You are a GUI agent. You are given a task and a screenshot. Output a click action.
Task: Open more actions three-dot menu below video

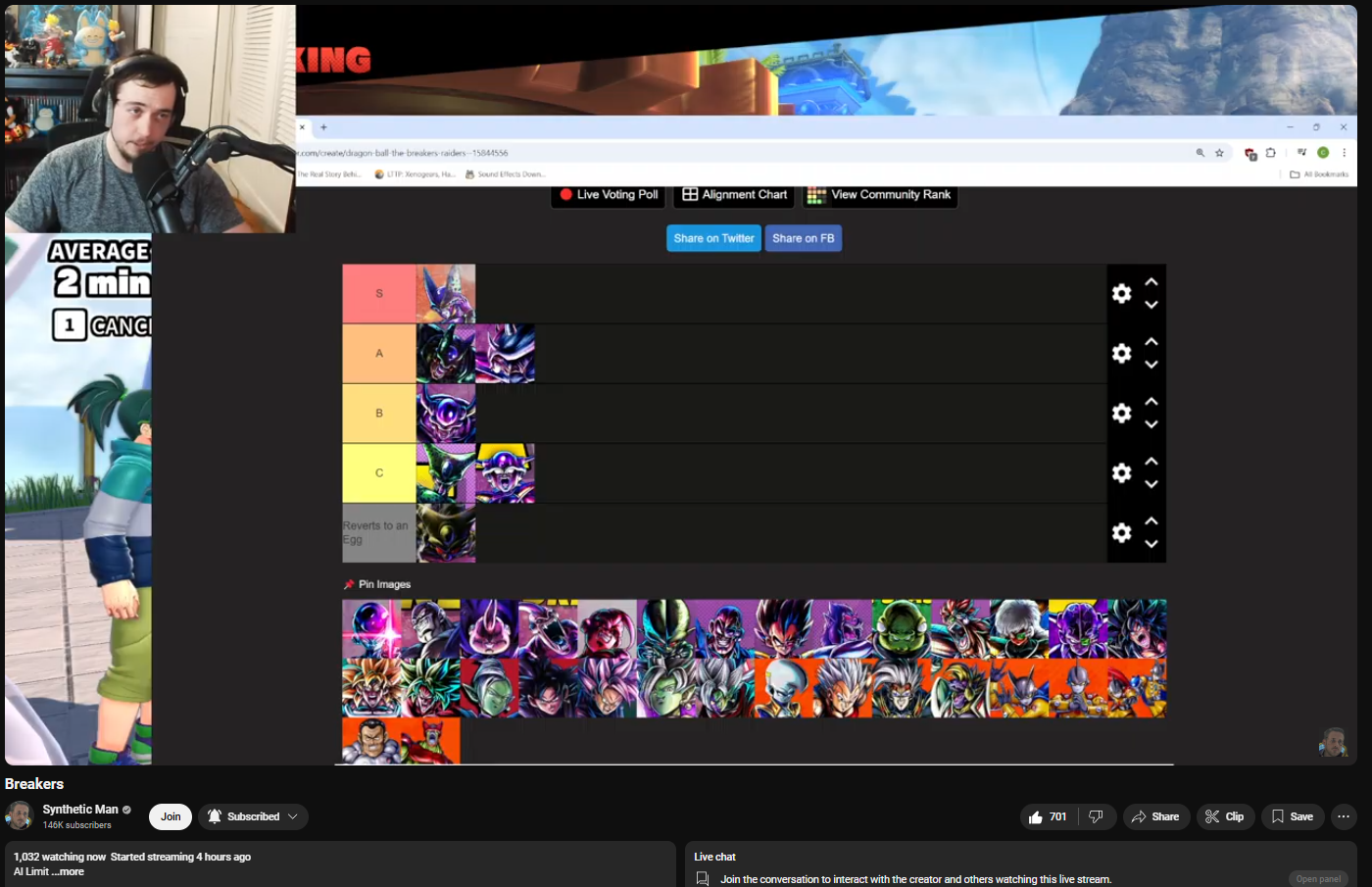(x=1344, y=816)
